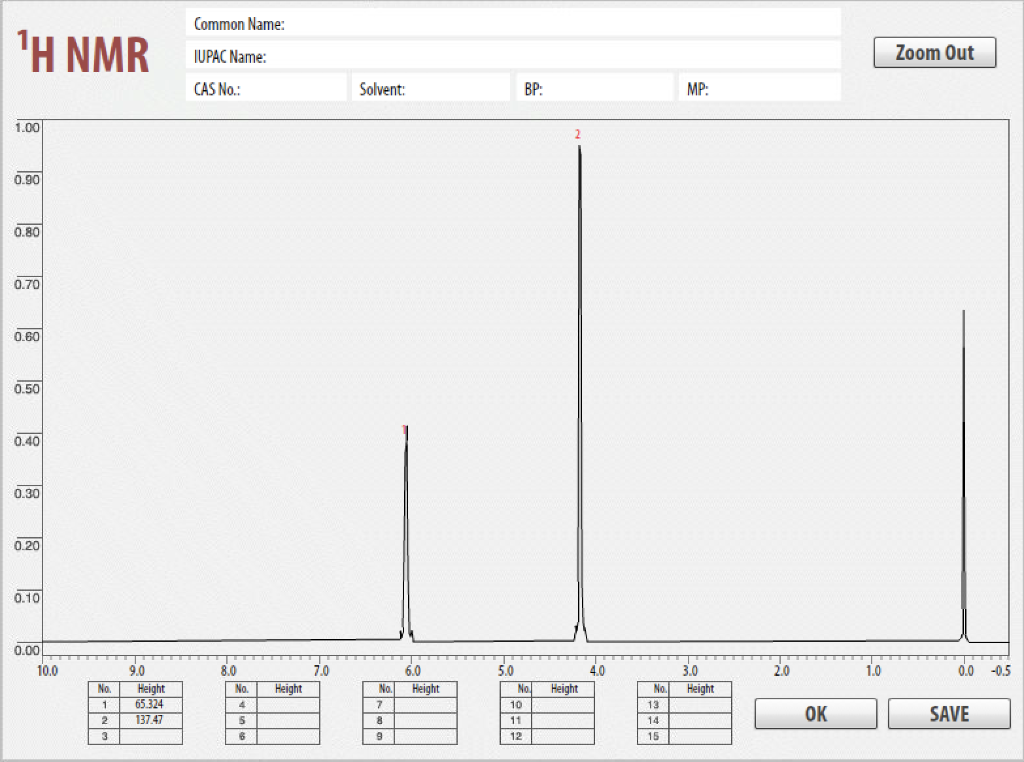The width and height of the screenshot is (1024, 762).
Task: Click height value 65.324 in the first table
Action: (x=149, y=704)
